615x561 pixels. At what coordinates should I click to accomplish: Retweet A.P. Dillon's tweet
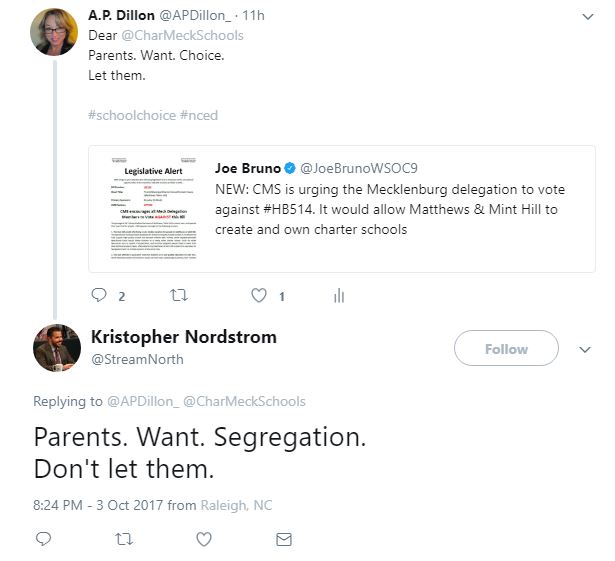(x=180, y=295)
